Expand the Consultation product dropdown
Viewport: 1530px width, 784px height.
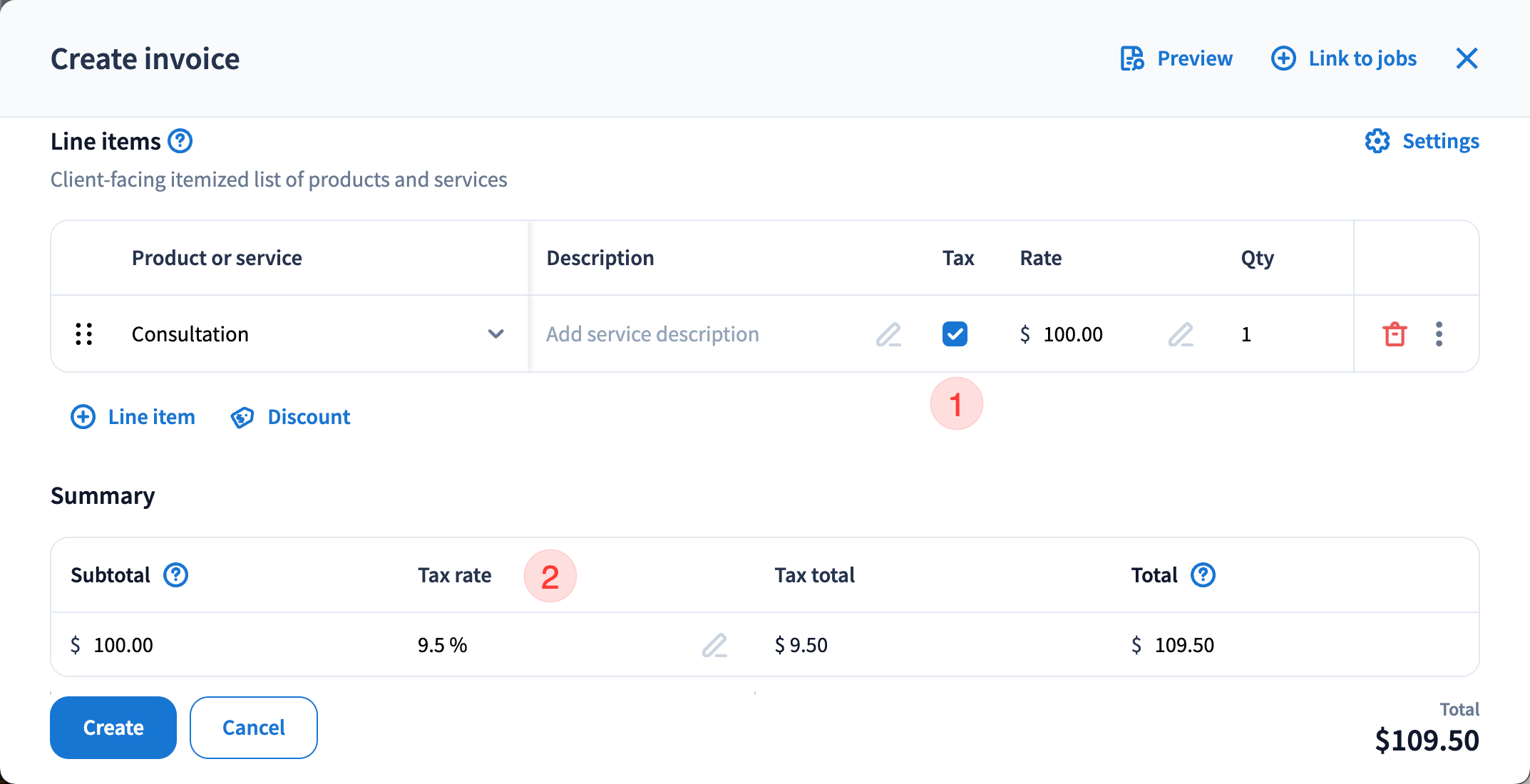pos(496,334)
